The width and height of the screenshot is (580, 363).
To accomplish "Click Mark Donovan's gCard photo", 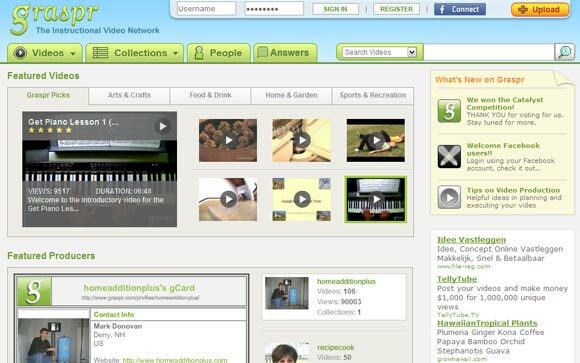I will coord(53,340).
